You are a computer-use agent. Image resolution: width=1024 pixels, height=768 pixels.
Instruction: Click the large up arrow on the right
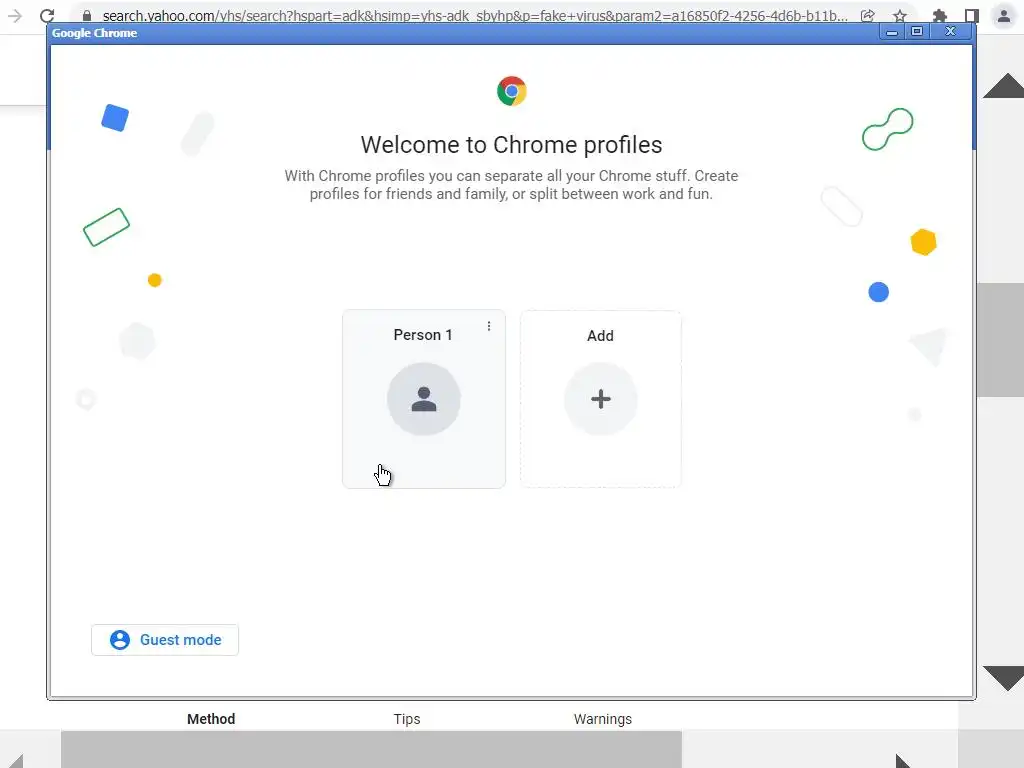point(1004,86)
